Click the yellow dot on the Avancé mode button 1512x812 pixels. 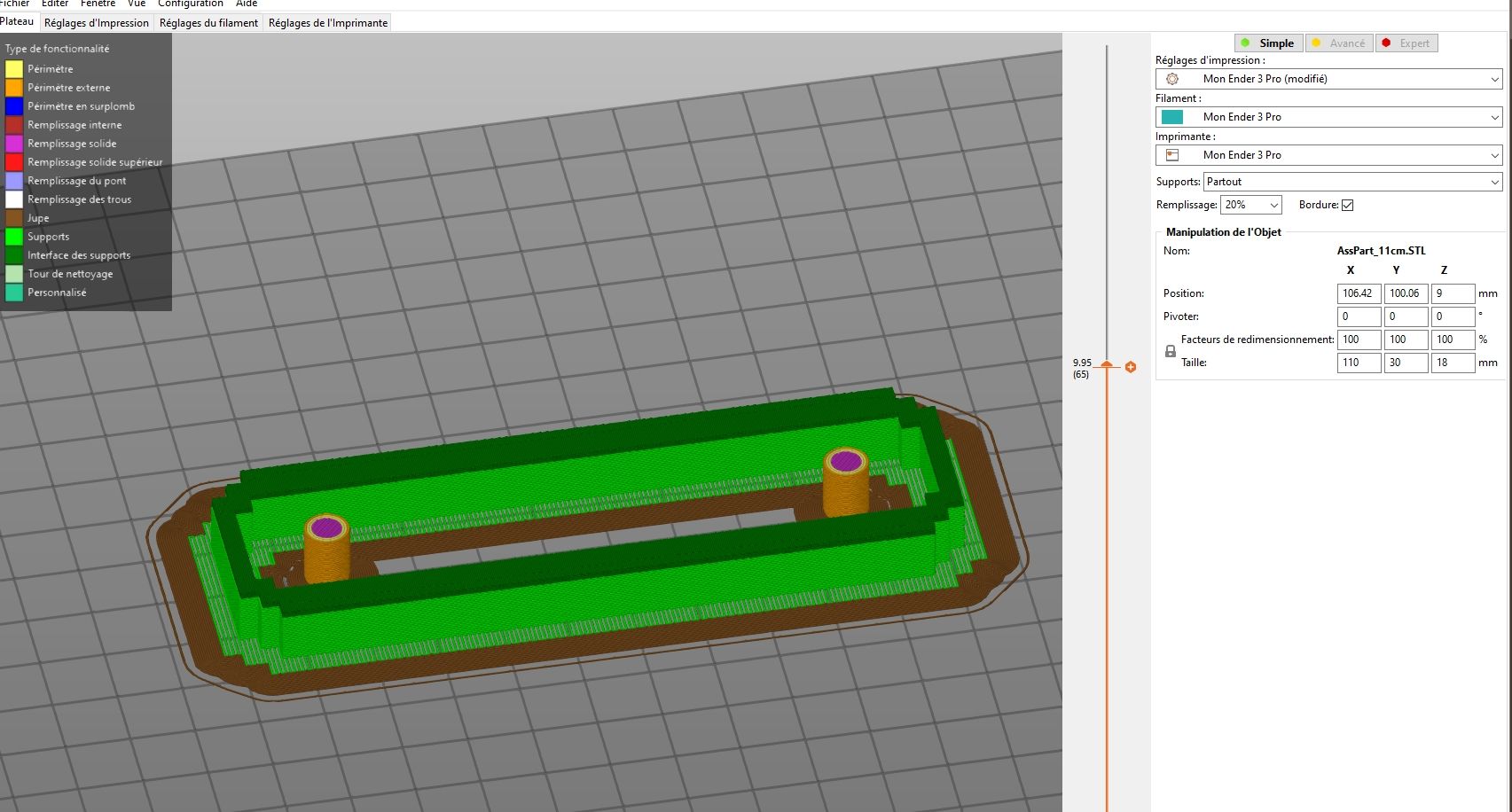pyautogui.click(x=1316, y=43)
